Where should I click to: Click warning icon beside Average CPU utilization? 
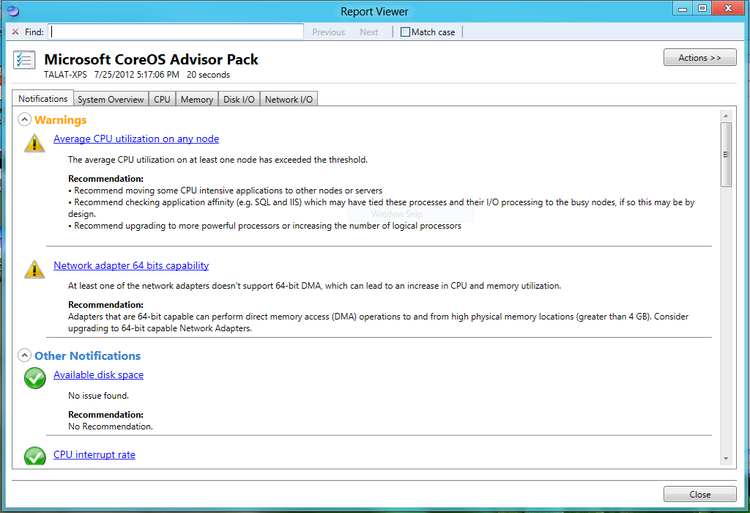pos(34,143)
